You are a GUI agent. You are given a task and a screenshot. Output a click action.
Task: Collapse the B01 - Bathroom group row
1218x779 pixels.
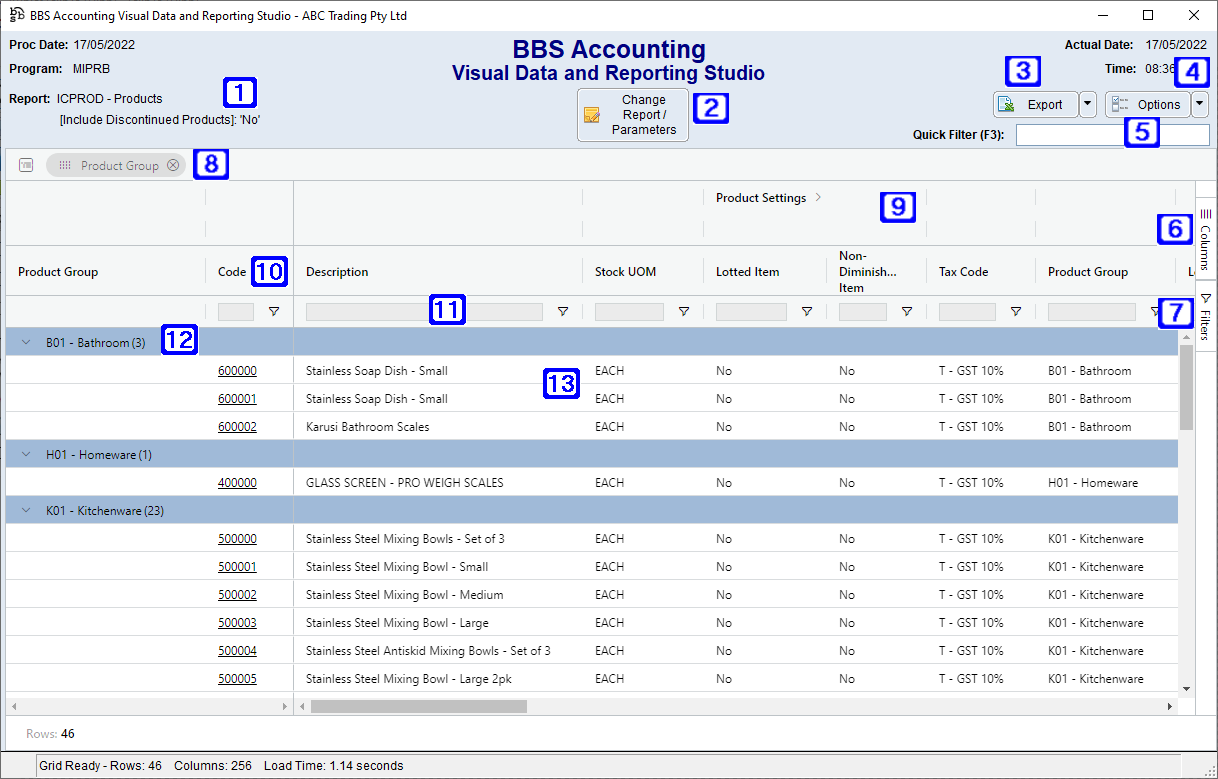(x=25, y=342)
